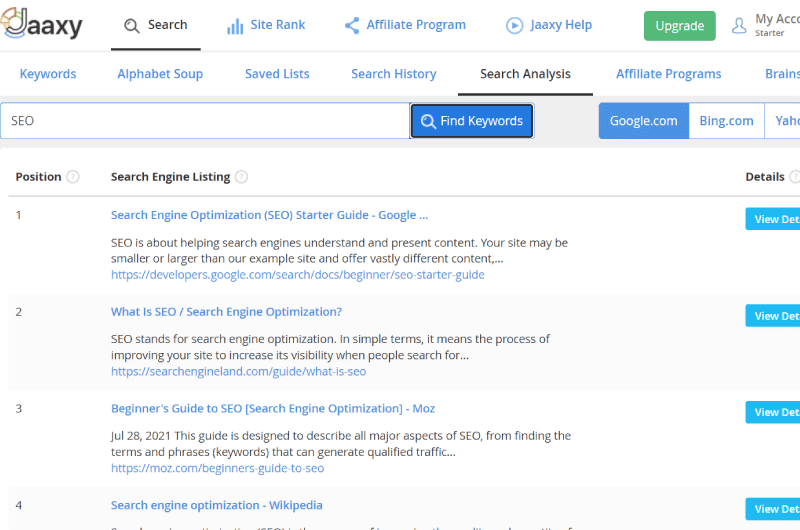Open the moz.com beginners-guide-to-seo URL
Screen dimensions: 800x530
[217, 468]
